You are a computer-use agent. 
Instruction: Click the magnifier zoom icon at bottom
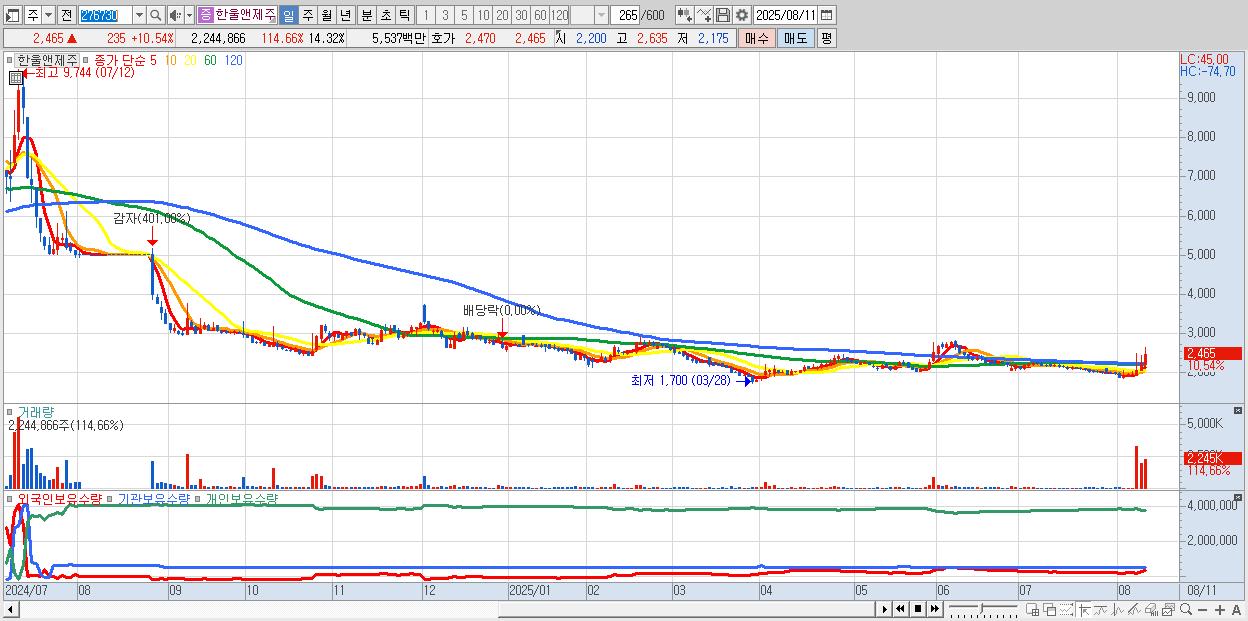[x=1186, y=610]
